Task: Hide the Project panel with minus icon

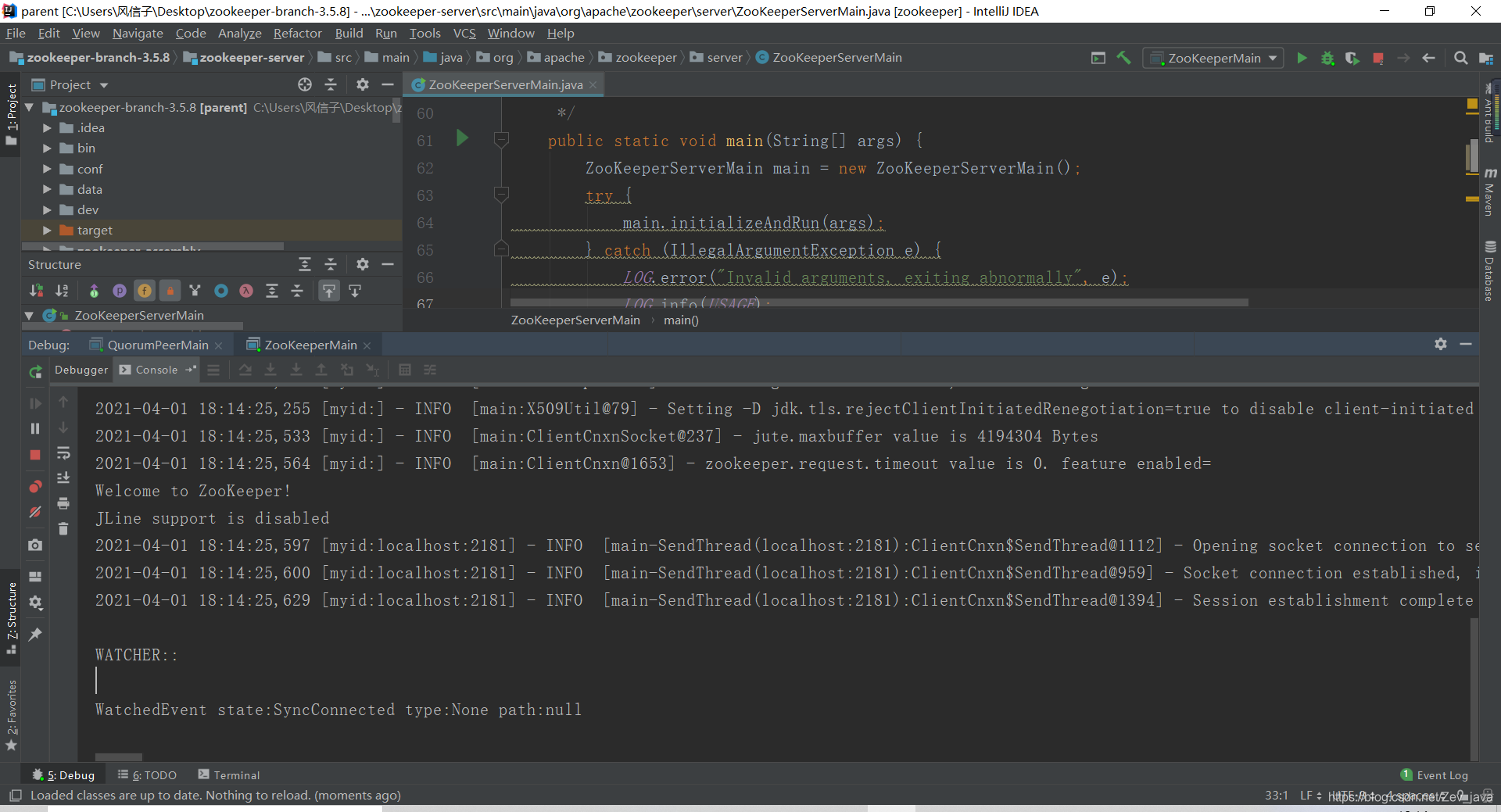Action: (387, 84)
